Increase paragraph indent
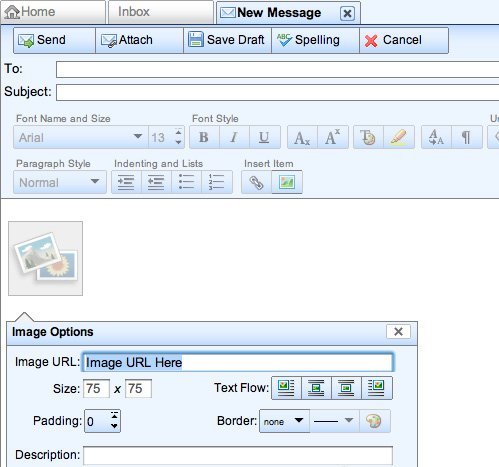499x467 pixels. (x=126, y=182)
